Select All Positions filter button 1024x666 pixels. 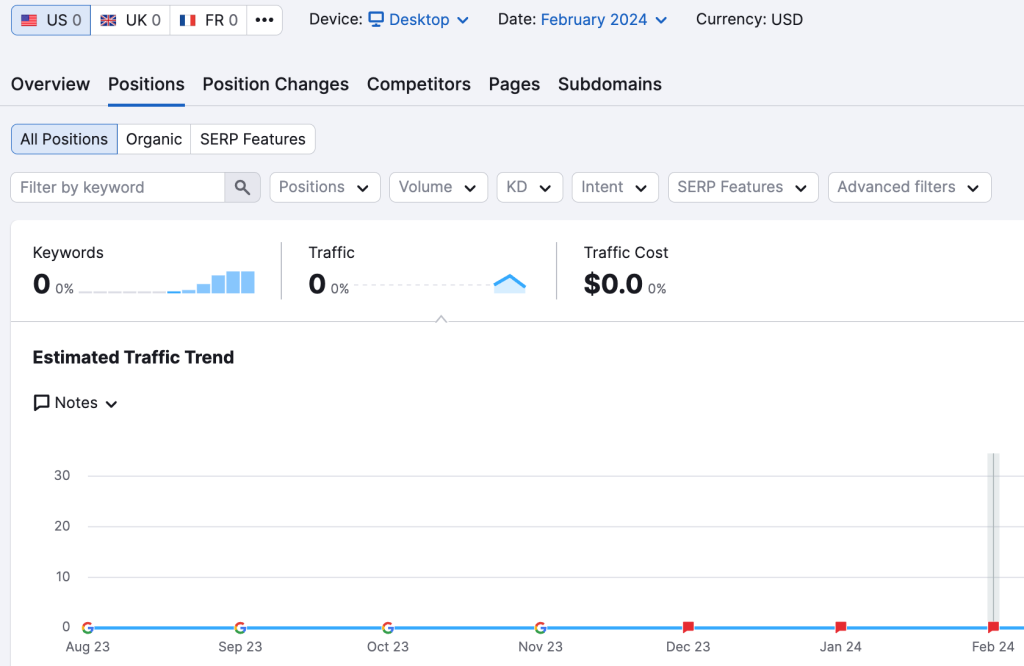click(64, 139)
